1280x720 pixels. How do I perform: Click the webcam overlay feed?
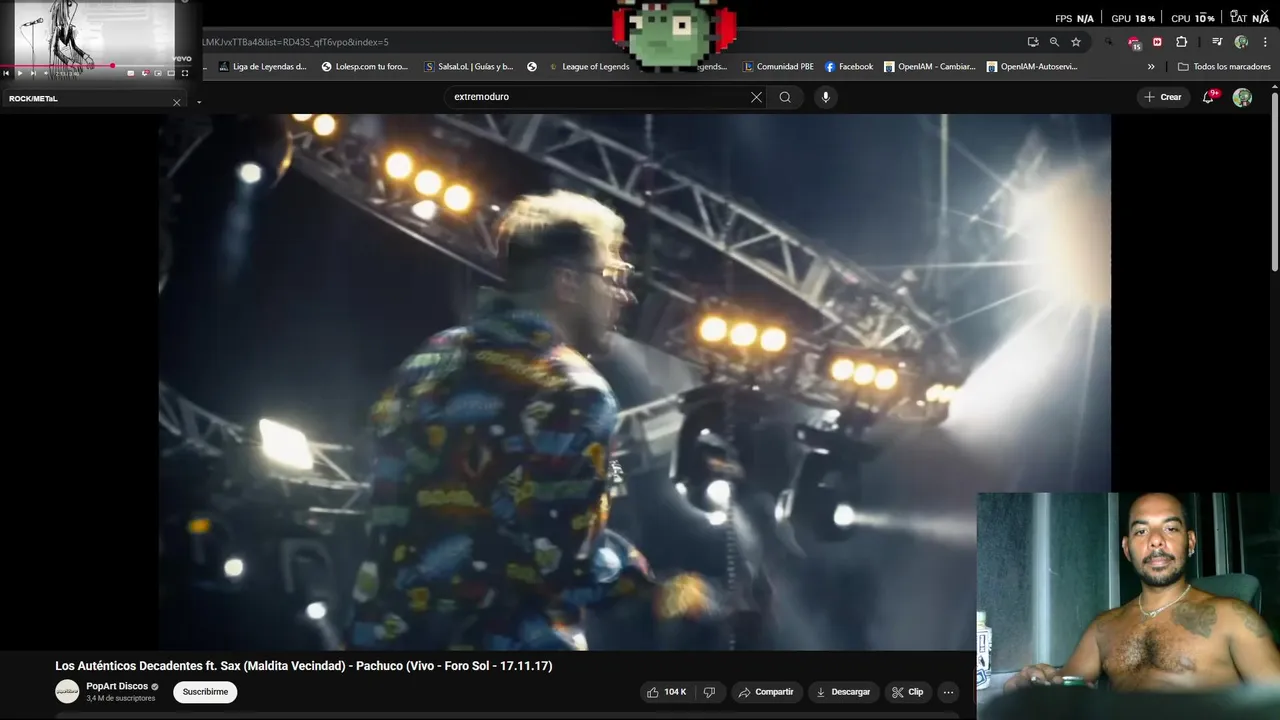(x=1128, y=606)
